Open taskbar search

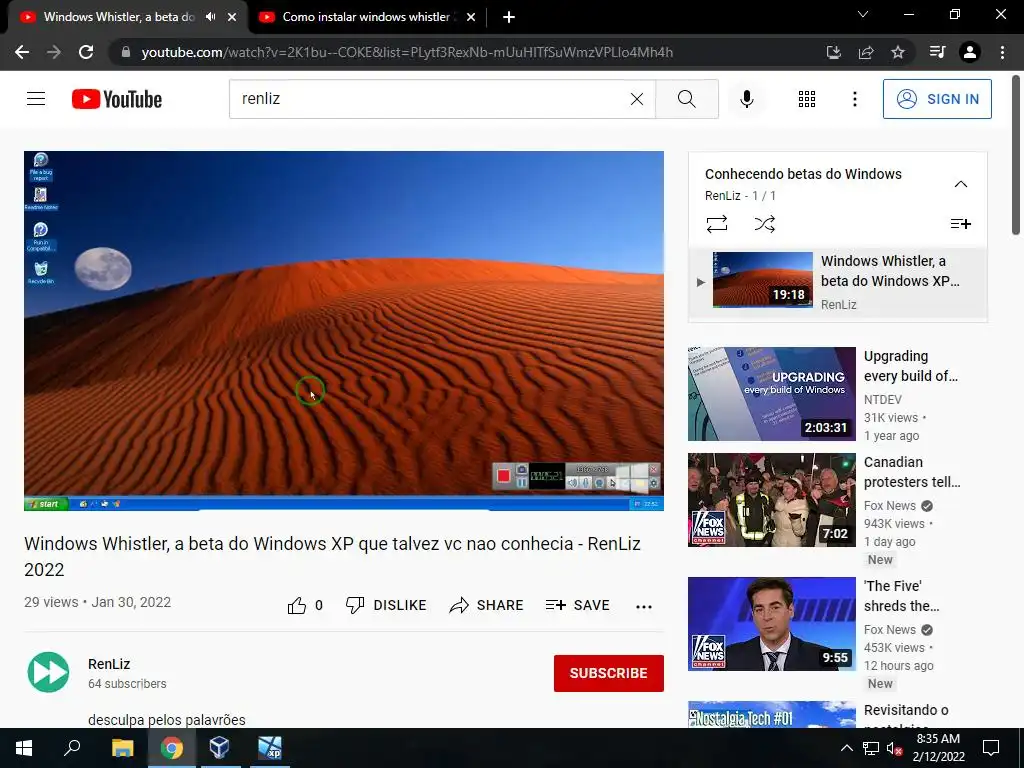(72, 748)
